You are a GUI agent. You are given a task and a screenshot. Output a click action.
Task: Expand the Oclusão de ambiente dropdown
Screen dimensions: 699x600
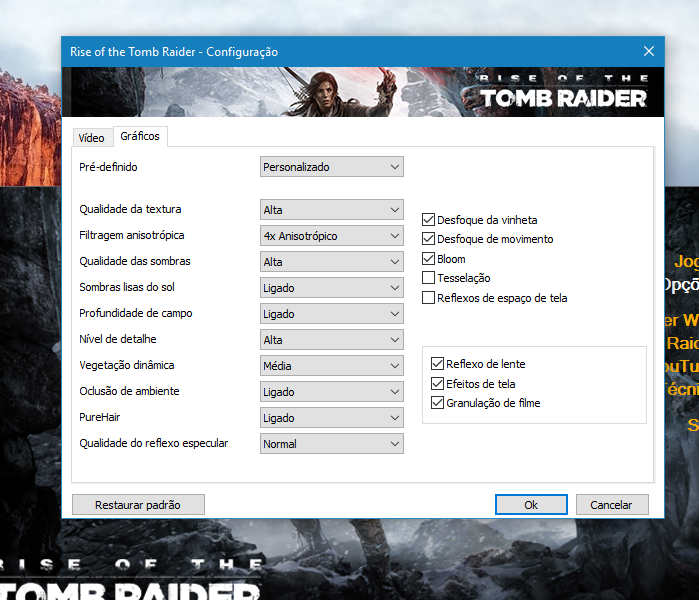(332, 392)
